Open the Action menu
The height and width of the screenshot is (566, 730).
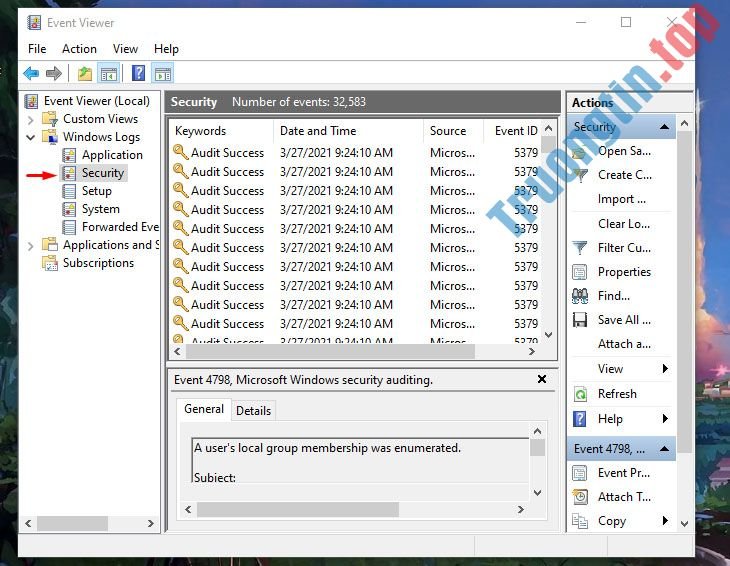coord(80,49)
